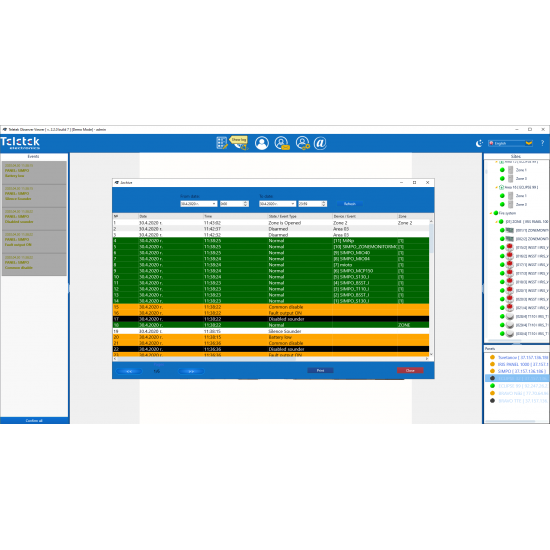This screenshot has width=550, height=550.
Task: Collapse the Area 10 ECLIPSE 99 node
Action: point(496,187)
